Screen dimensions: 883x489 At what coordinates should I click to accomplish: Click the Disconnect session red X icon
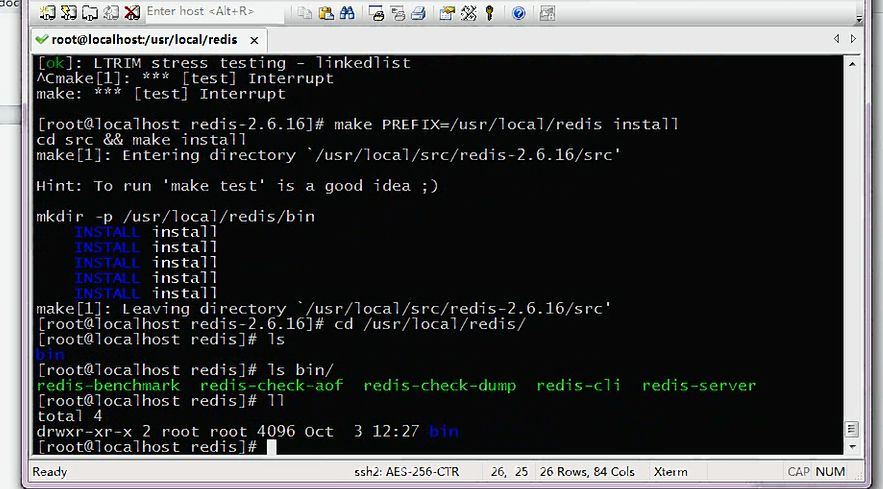pyautogui.click(x=132, y=12)
